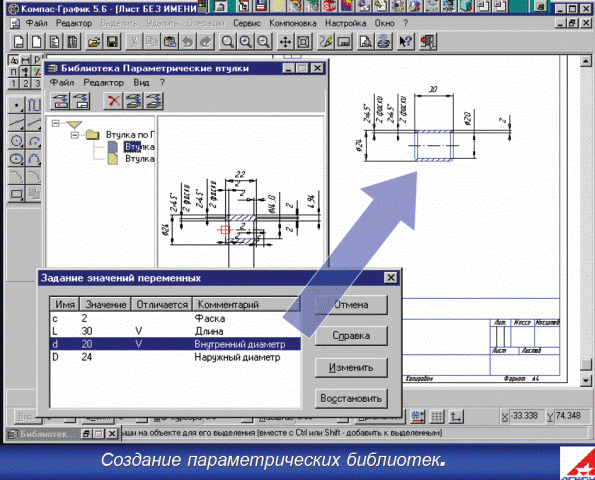Click the first new document icon

[18, 41]
